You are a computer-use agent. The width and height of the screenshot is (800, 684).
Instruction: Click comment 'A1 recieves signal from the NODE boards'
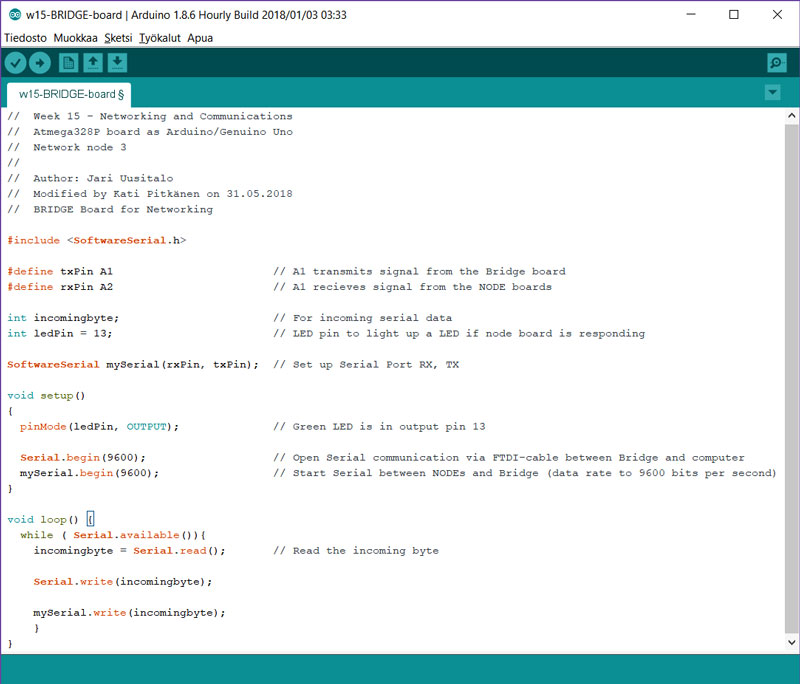click(x=422, y=287)
